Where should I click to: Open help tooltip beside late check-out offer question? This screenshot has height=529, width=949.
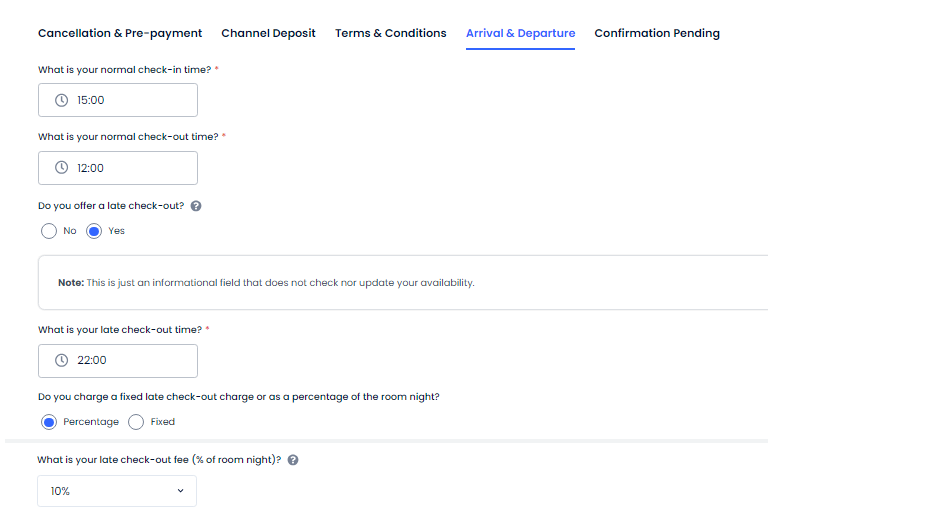pos(196,206)
